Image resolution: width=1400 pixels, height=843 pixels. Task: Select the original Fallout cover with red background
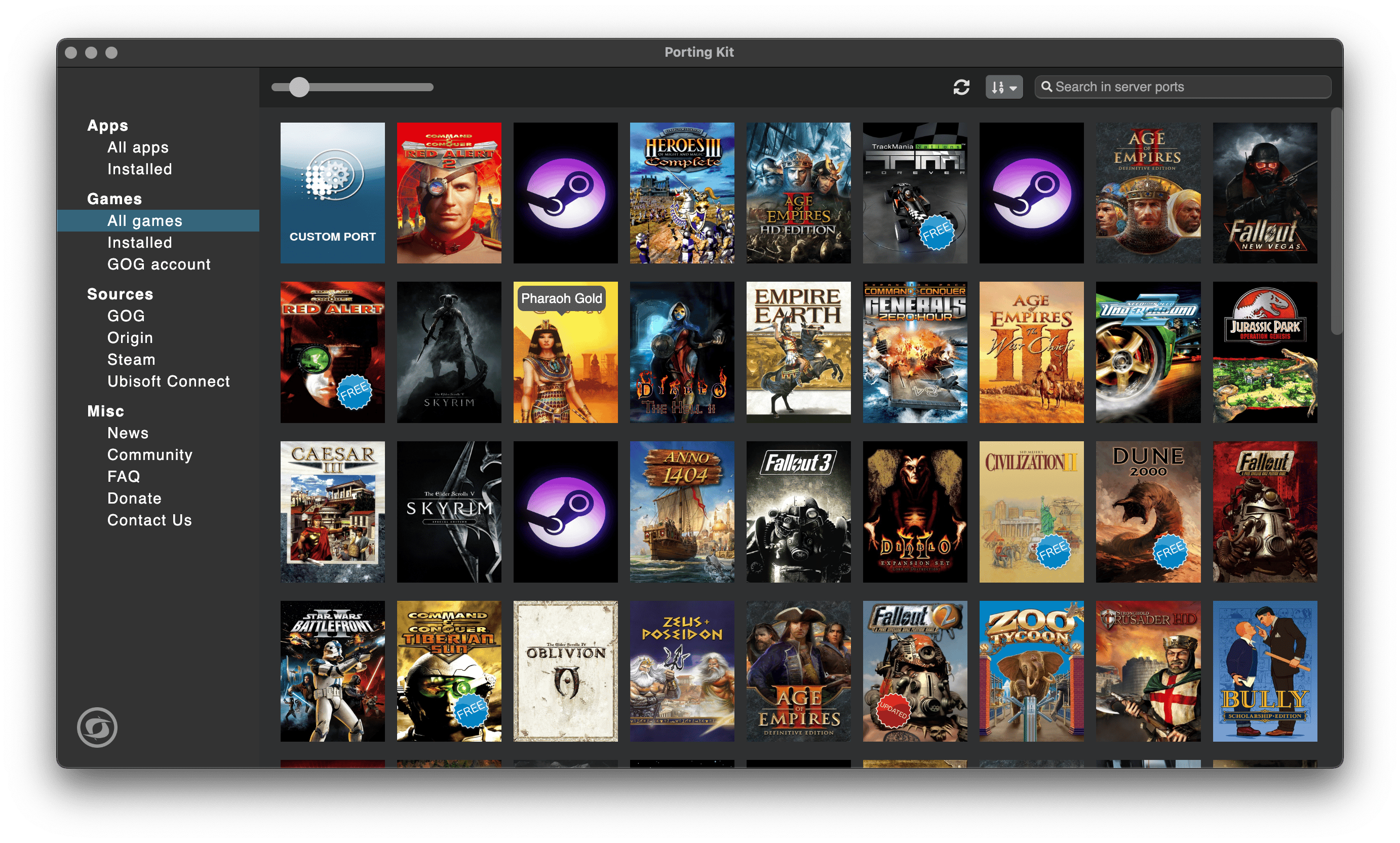coord(1265,512)
